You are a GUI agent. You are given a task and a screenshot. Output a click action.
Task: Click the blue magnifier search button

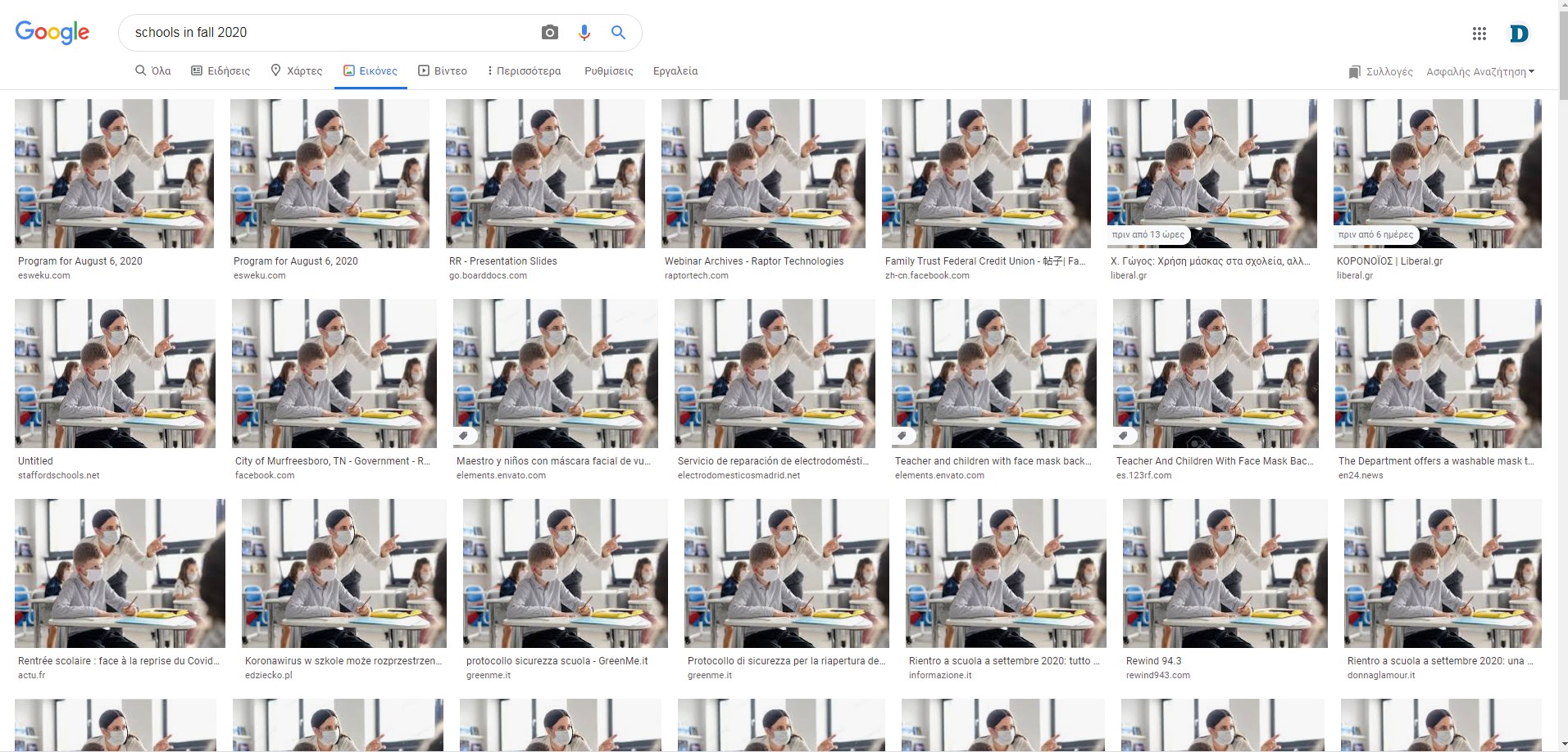point(619,33)
